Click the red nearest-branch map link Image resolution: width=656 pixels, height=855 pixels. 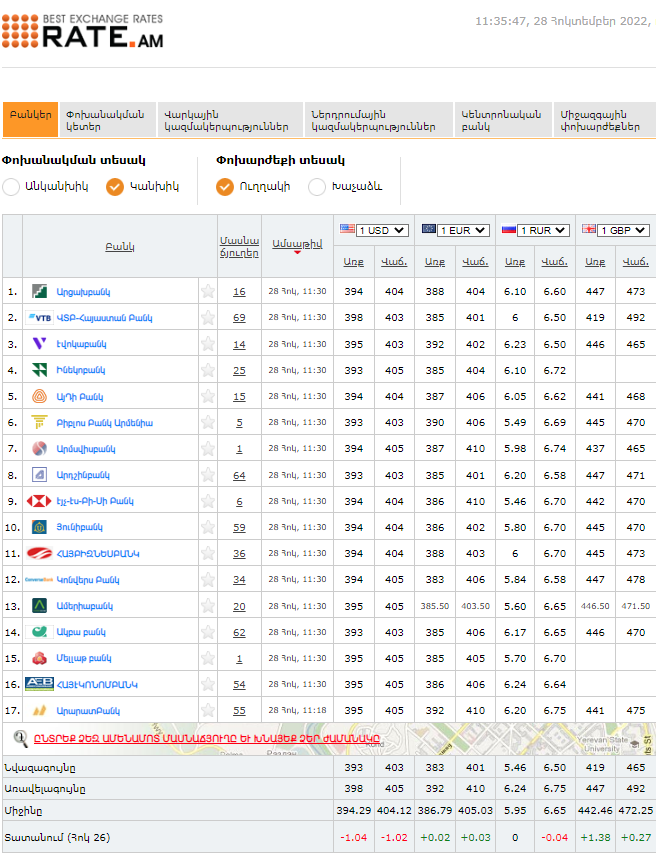(207, 739)
